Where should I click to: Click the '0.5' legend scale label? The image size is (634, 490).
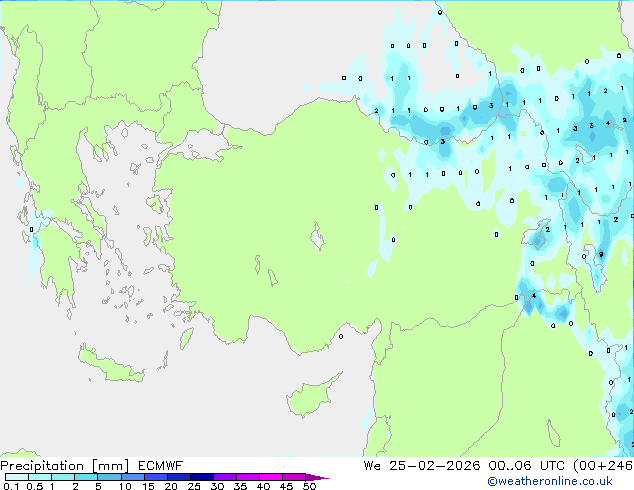click(34, 486)
